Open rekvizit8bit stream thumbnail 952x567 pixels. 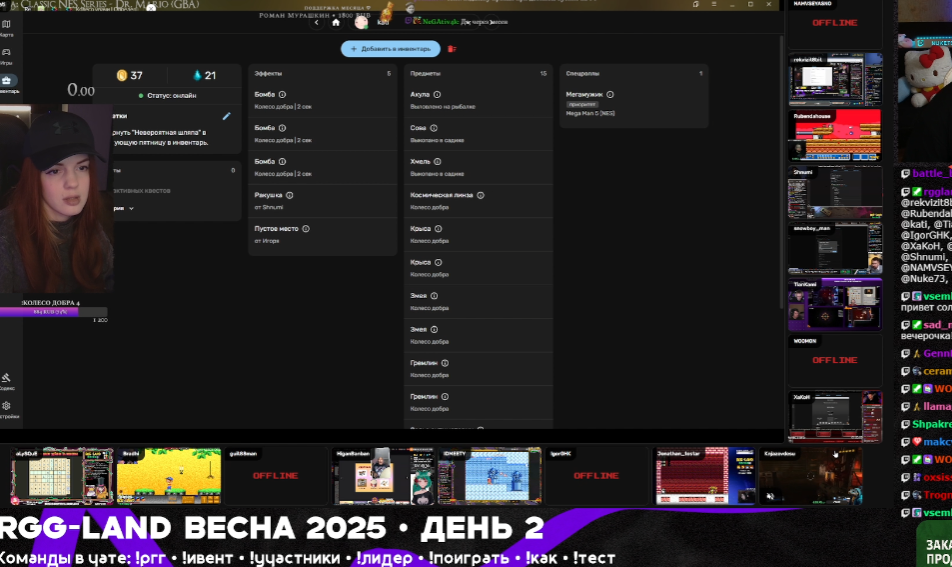835,80
